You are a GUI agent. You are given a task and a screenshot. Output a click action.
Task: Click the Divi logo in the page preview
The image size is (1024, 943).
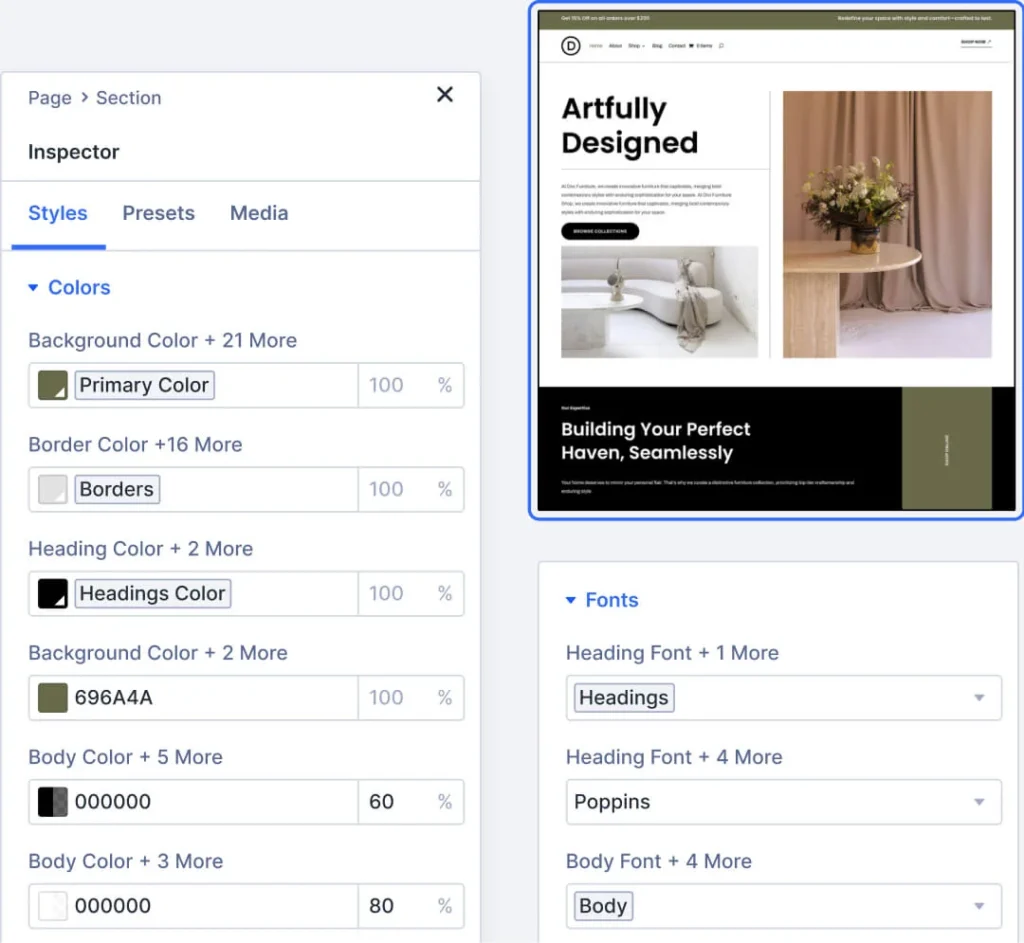click(x=571, y=45)
